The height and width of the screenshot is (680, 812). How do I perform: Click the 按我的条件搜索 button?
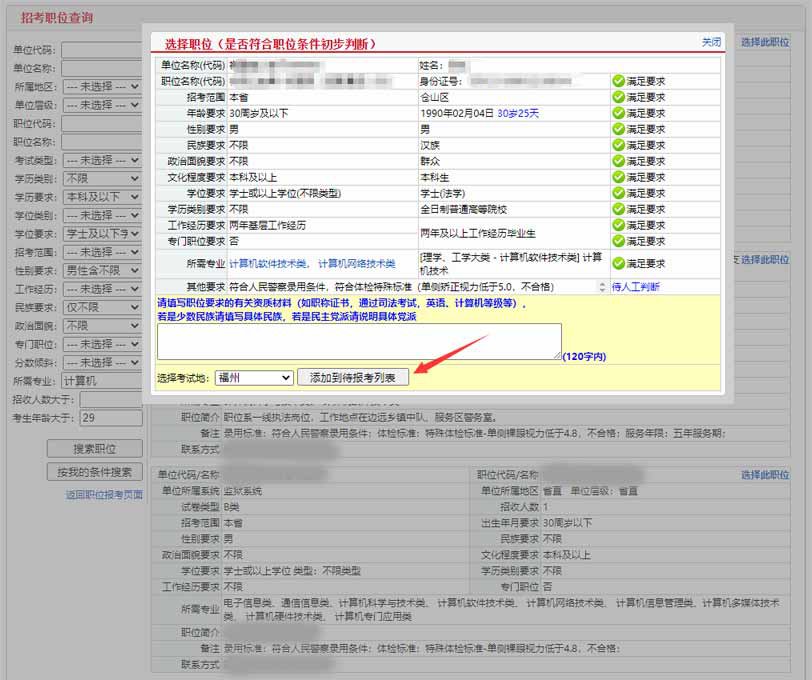pos(94,472)
